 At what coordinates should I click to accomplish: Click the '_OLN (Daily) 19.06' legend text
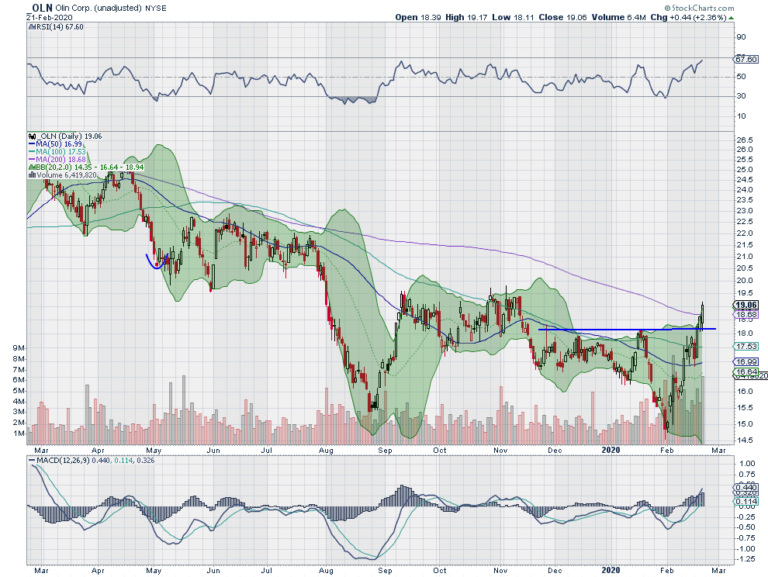(69, 136)
